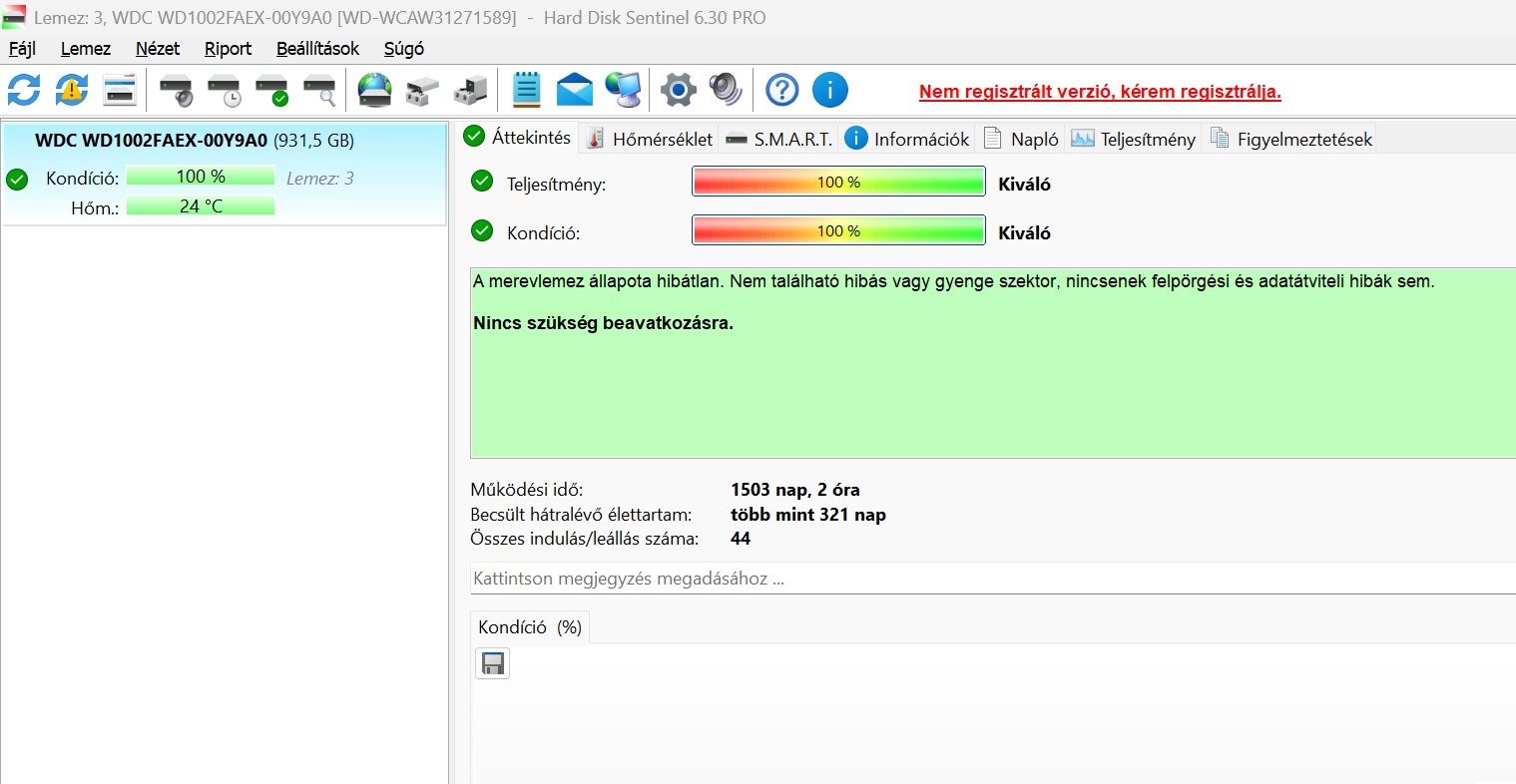This screenshot has height=784, width=1516.
Task: Switch to the Teljesítmény tab
Action: [1134, 139]
